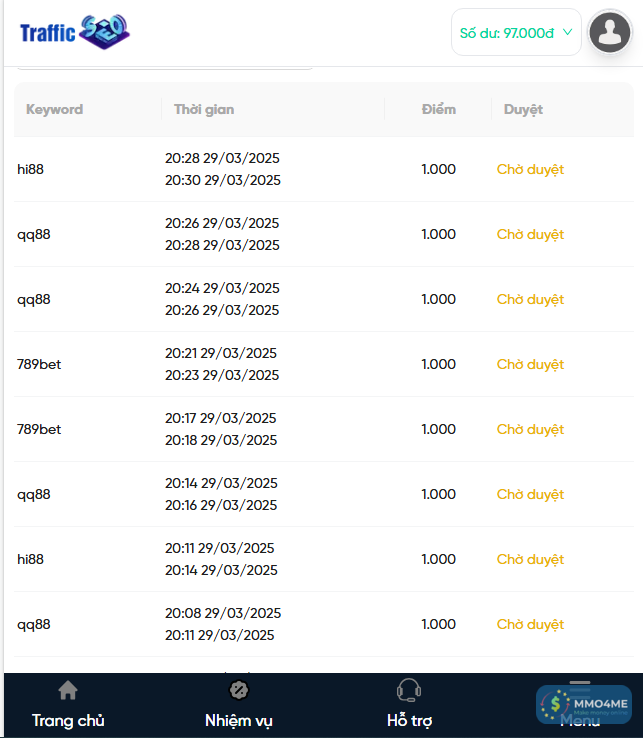This screenshot has width=643, height=738.
Task: Click the Duyệt column header
Action: (x=523, y=109)
